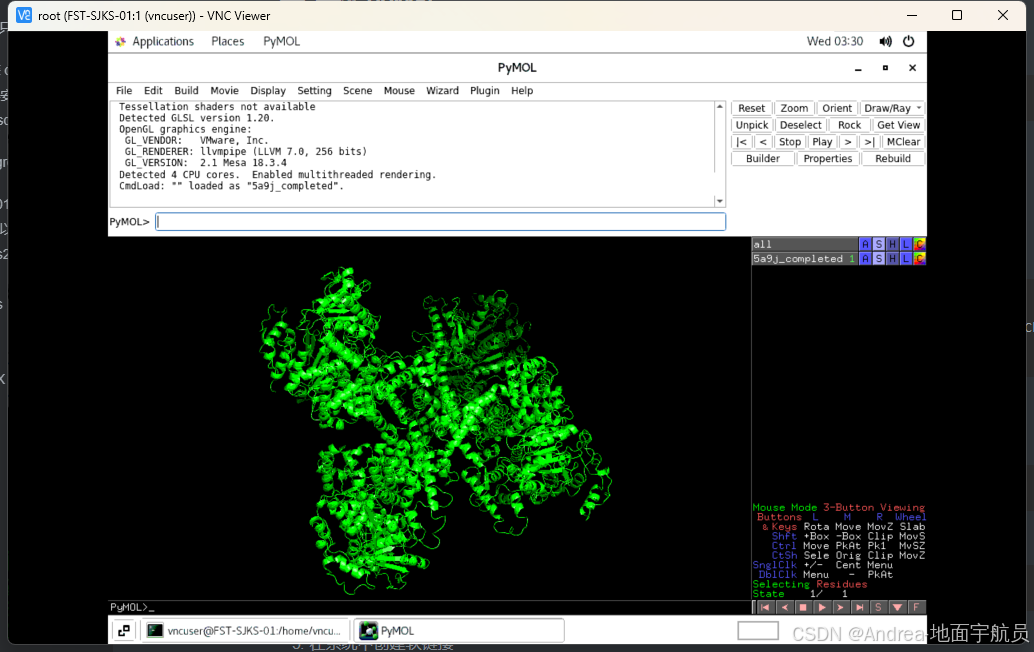1034x652 pixels.
Task: Click the > next frame button
Action: (848, 142)
